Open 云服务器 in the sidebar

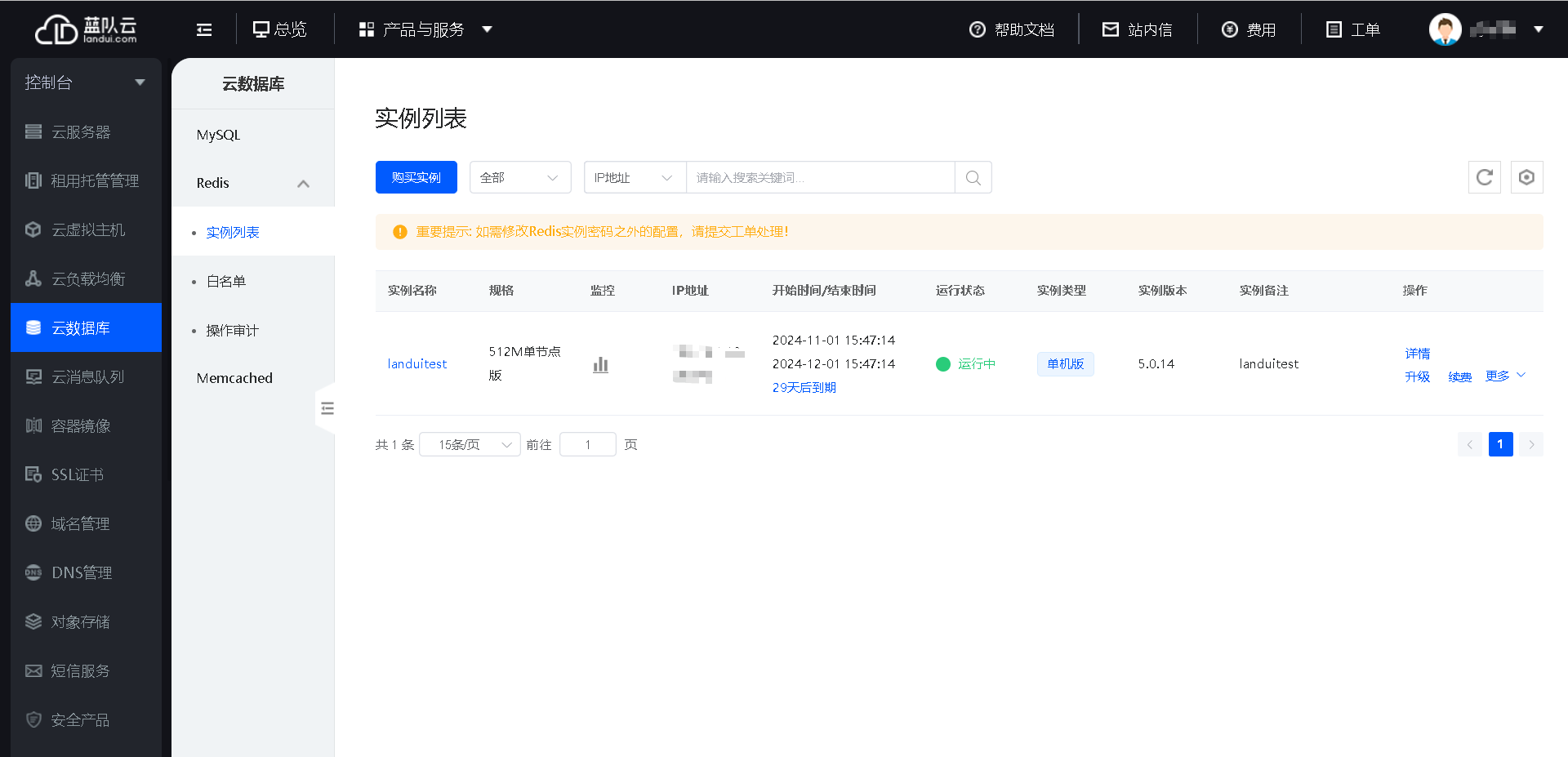tap(81, 131)
